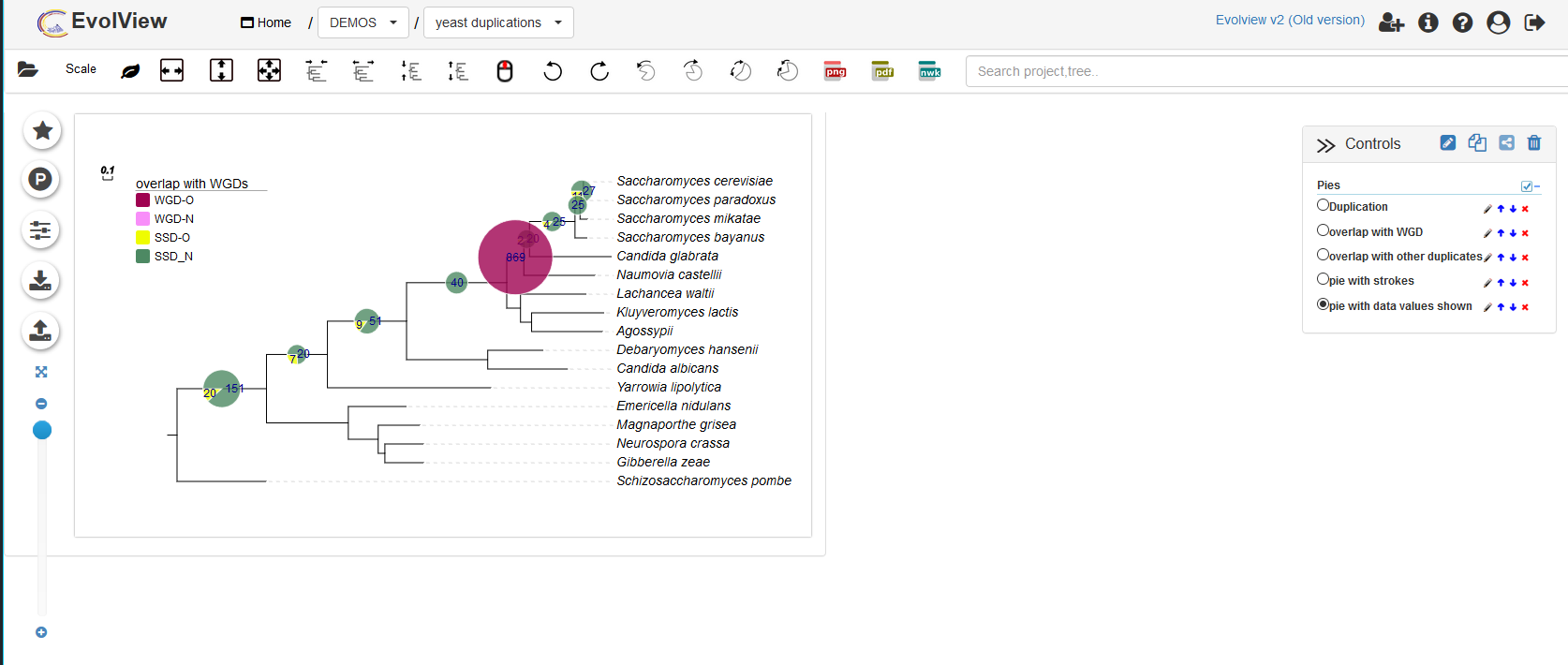Select 'pie with strokes' radio button

[x=1323, y=279]
